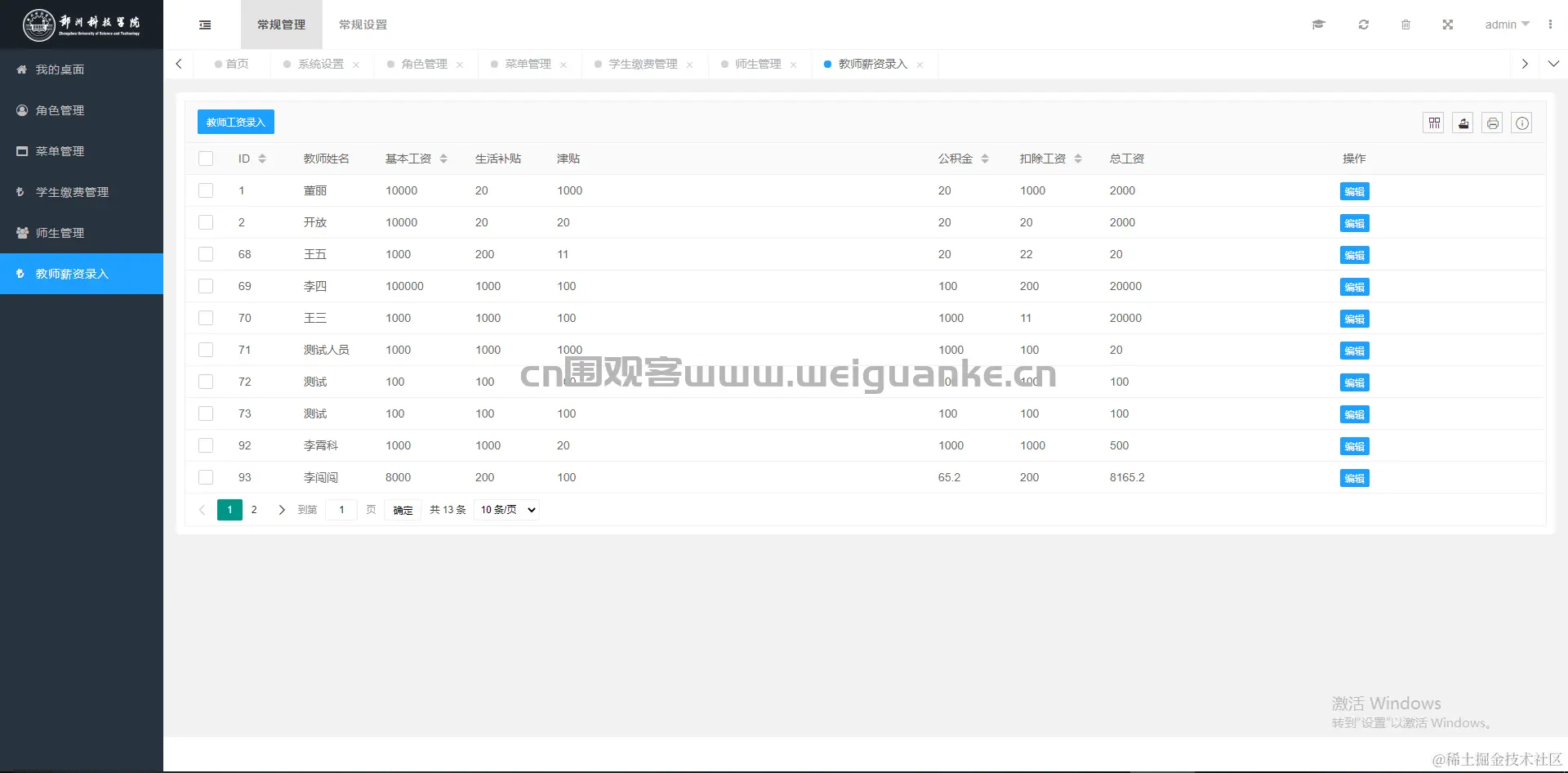
Task: Close the 系统设置 tab
Action: (x=356, y=65)
